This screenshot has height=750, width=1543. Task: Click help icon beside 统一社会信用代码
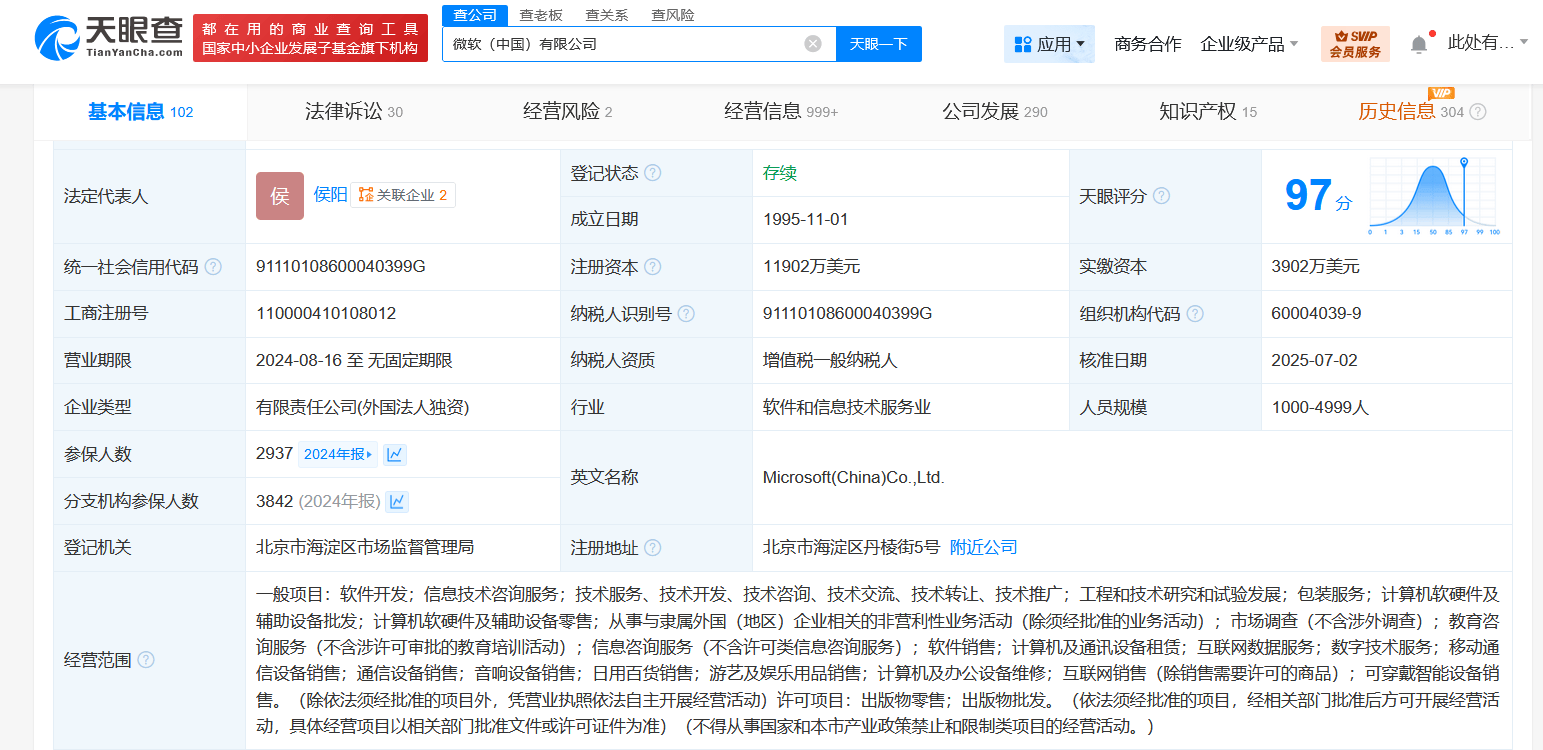213,267
